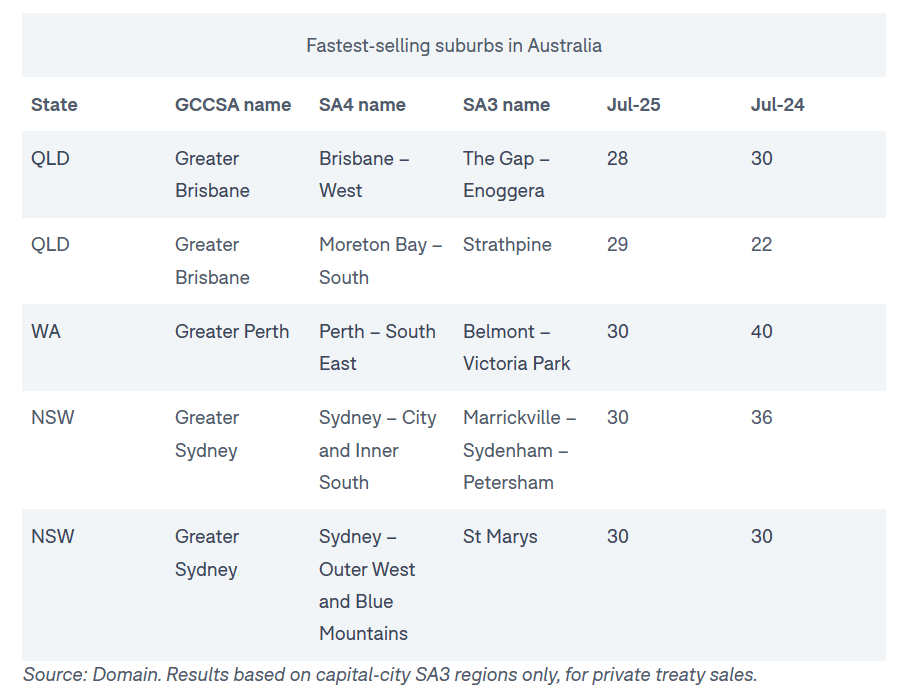Select the St Marys cell

(x=500, y=537)
